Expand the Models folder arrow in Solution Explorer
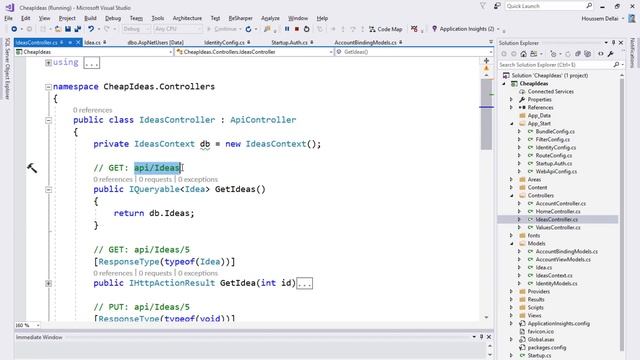 [512, 244]
